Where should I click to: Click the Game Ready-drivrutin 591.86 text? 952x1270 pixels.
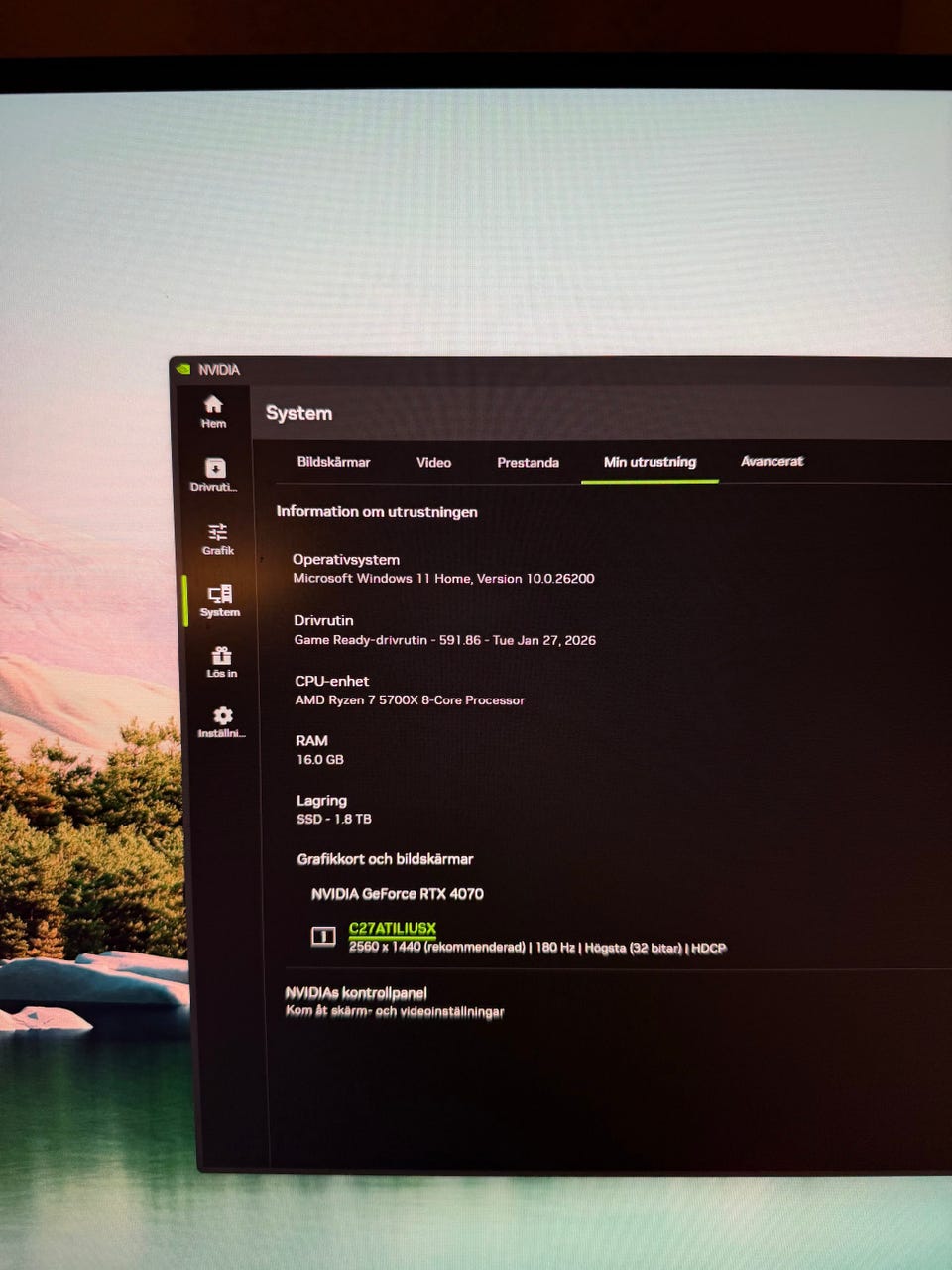pyautogui.click(x=444, y=640)
